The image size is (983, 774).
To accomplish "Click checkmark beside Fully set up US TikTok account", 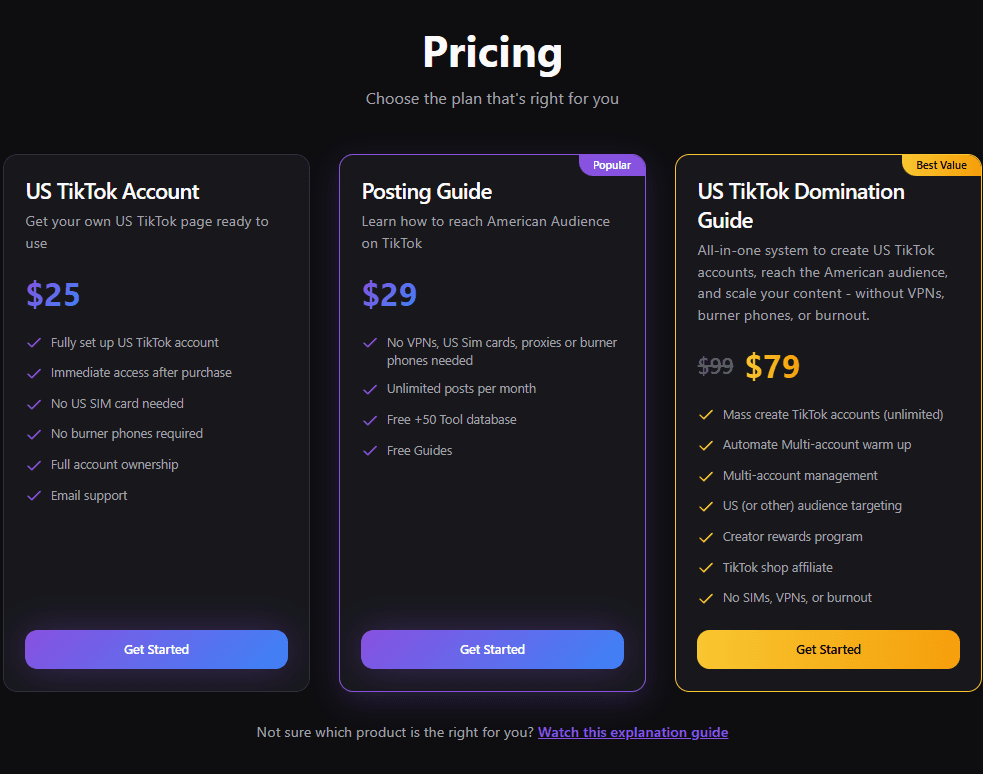I will click(x=34, y=343).
